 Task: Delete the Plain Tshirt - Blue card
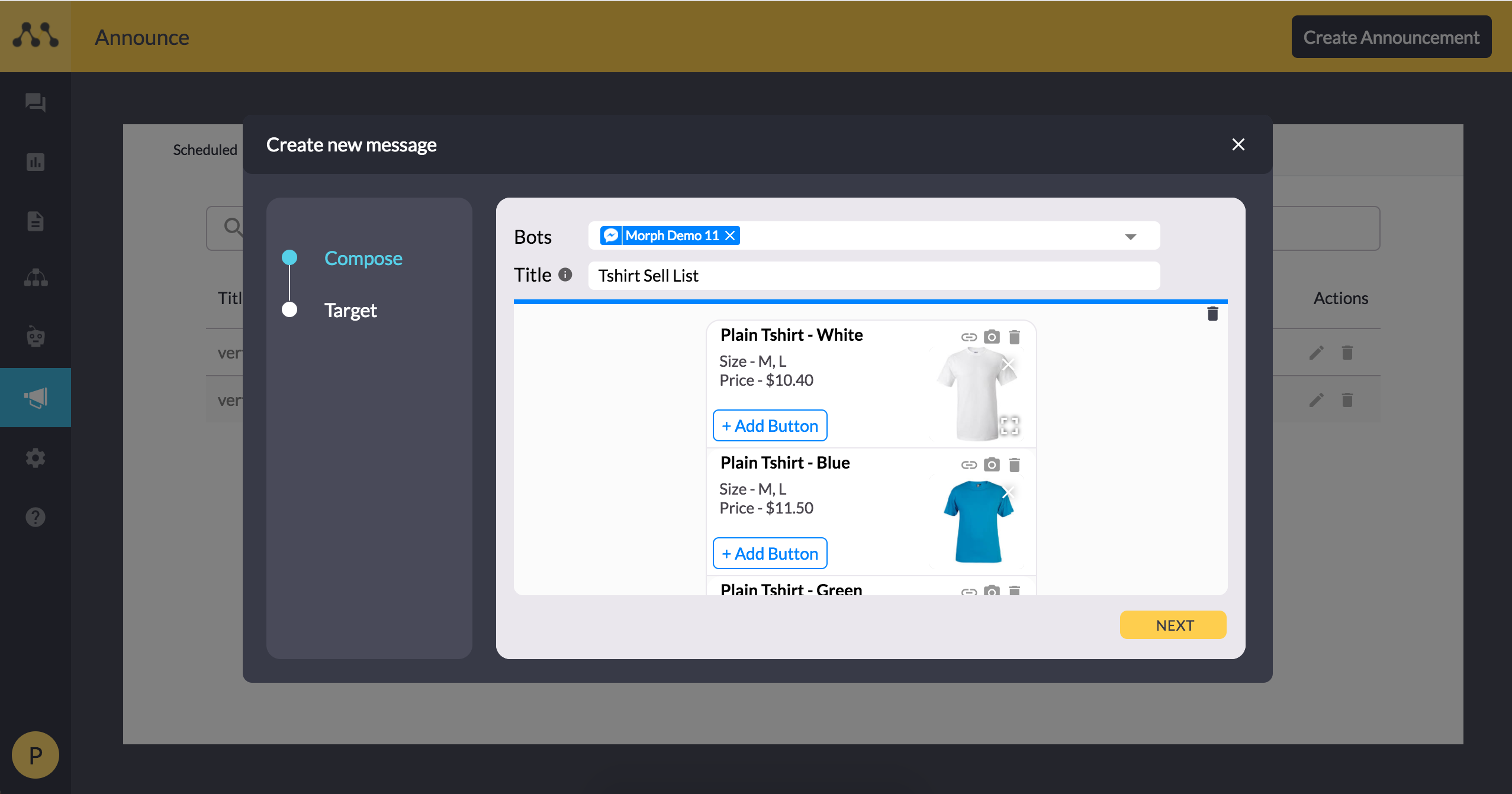click(x=1014, y=465)
